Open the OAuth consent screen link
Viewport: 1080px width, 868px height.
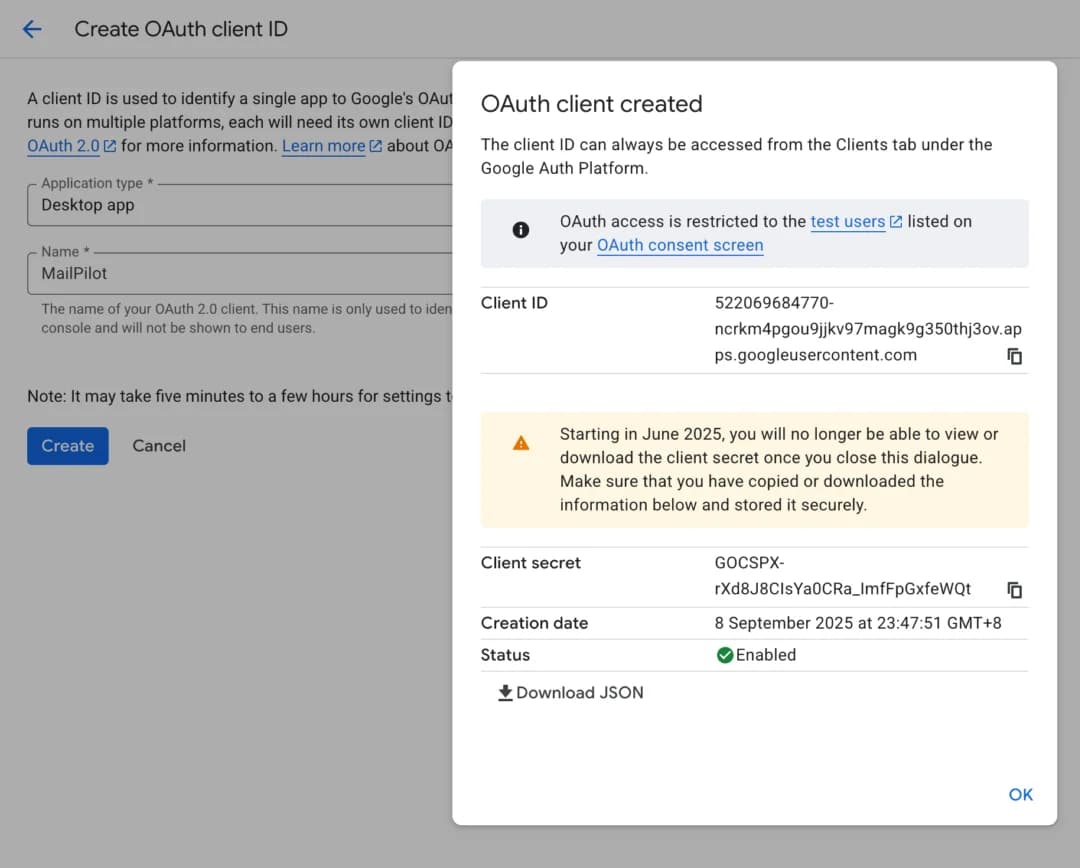click(x=680, y=245)
